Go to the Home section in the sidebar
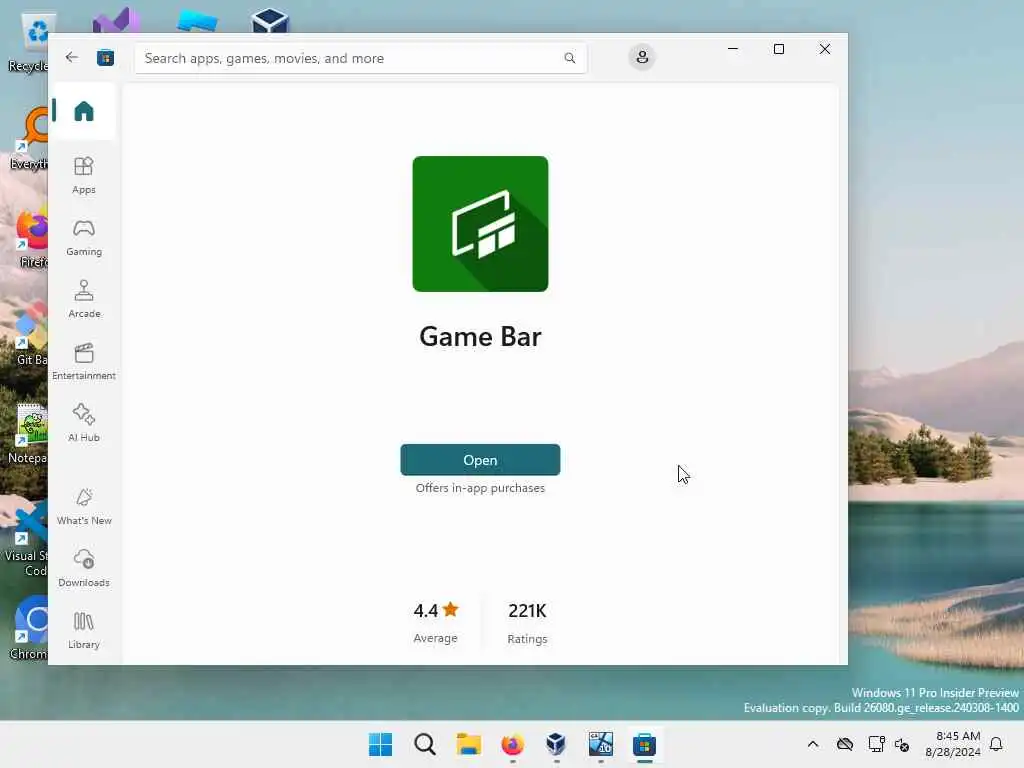 coord(84,111)
